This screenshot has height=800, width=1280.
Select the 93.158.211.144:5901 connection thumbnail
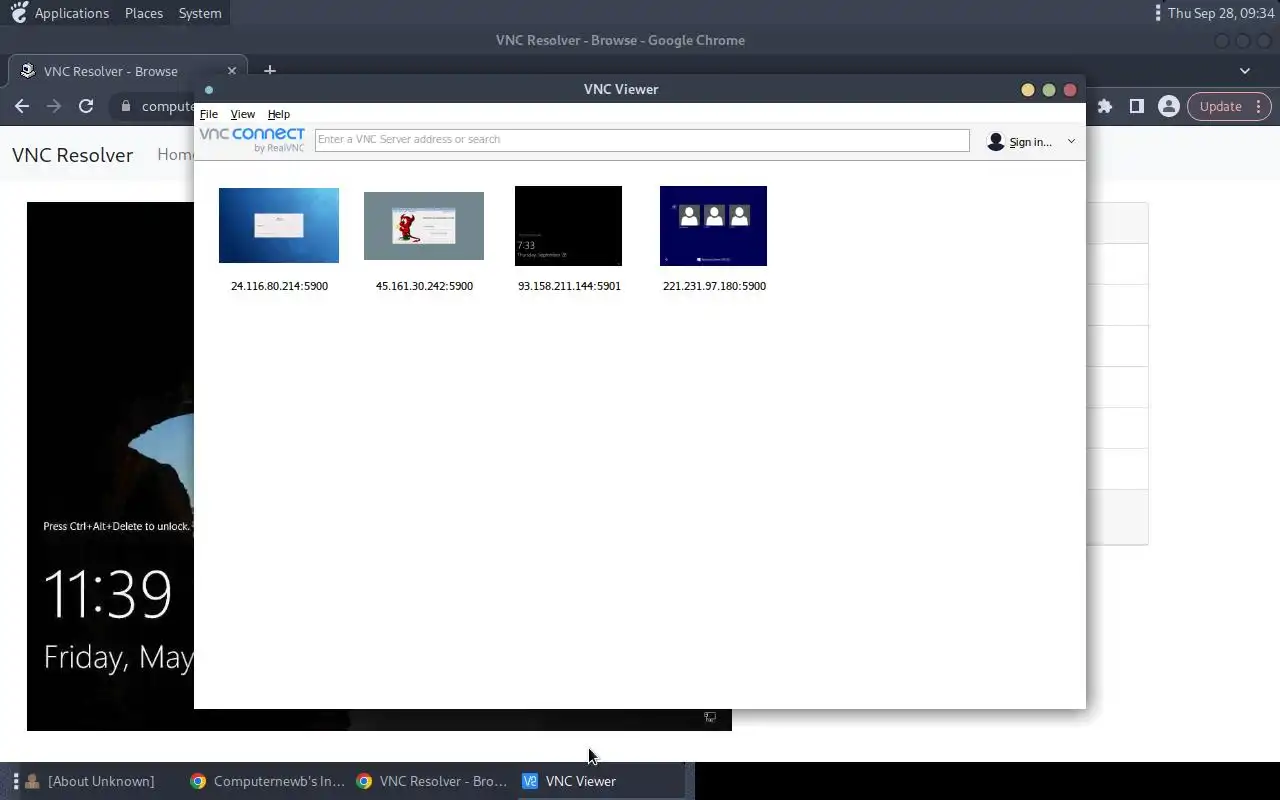point(568,226)
